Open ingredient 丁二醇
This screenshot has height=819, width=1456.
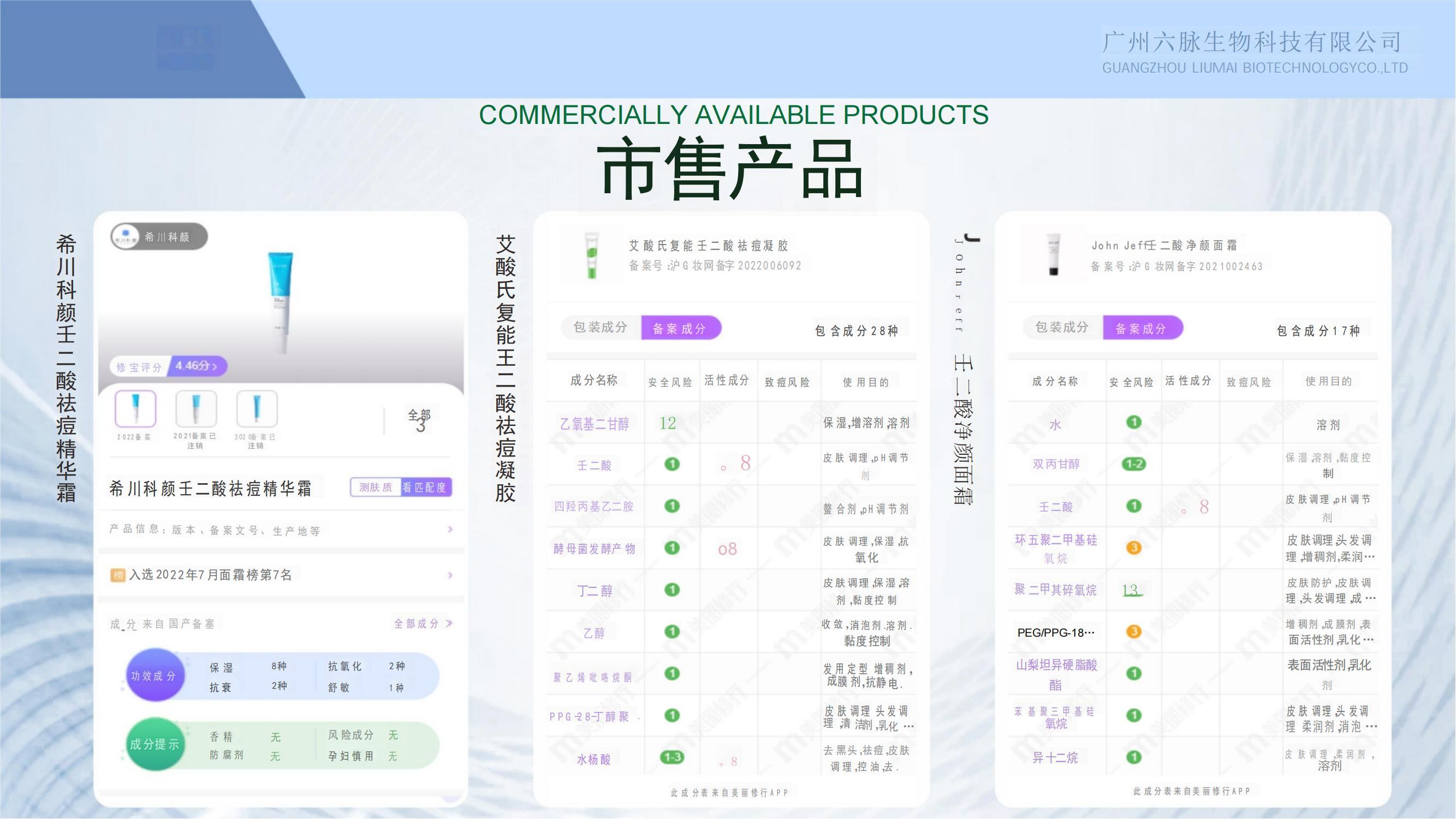coord(595,591)
